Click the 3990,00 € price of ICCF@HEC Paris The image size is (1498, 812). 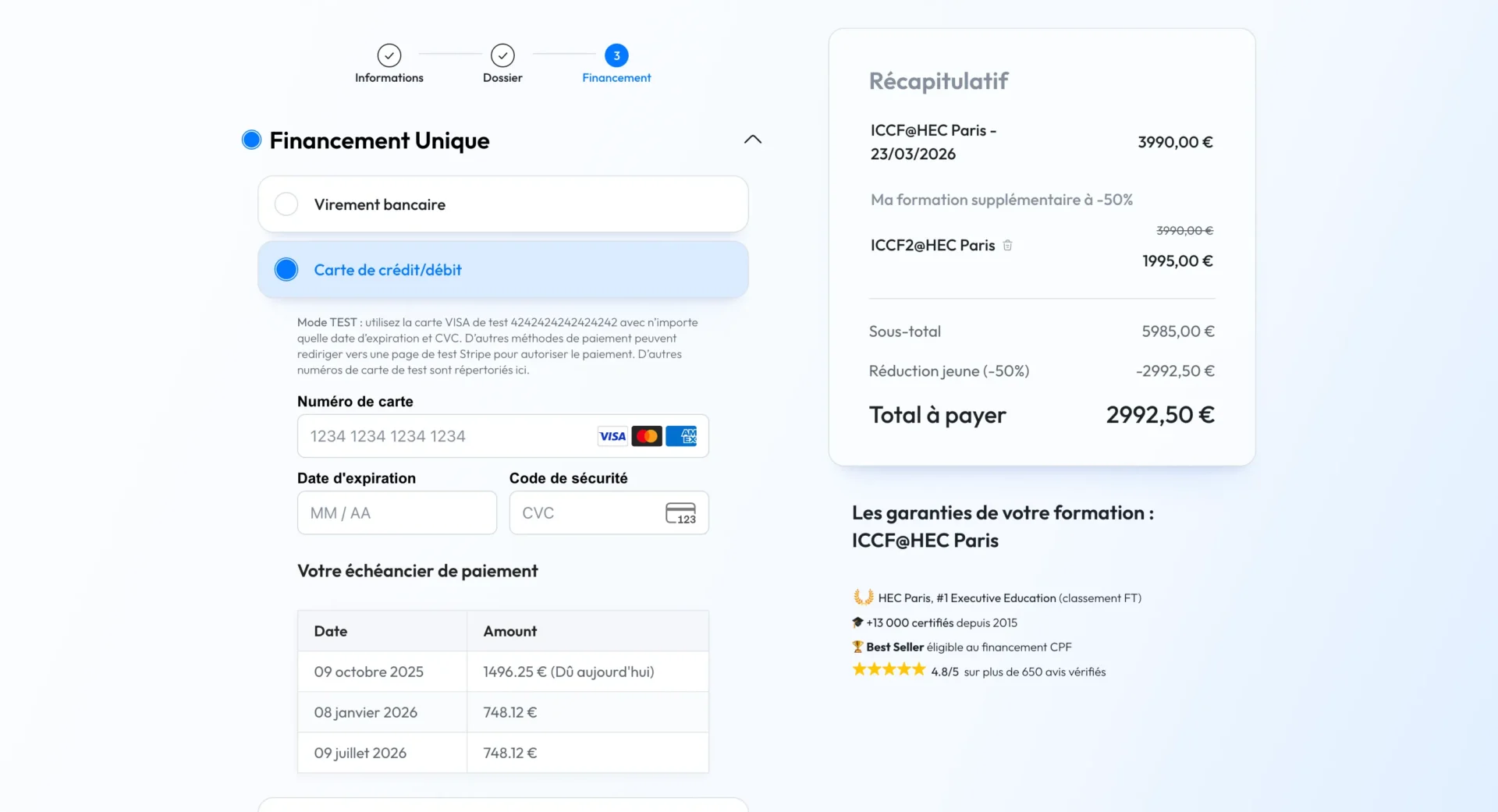1175,142
